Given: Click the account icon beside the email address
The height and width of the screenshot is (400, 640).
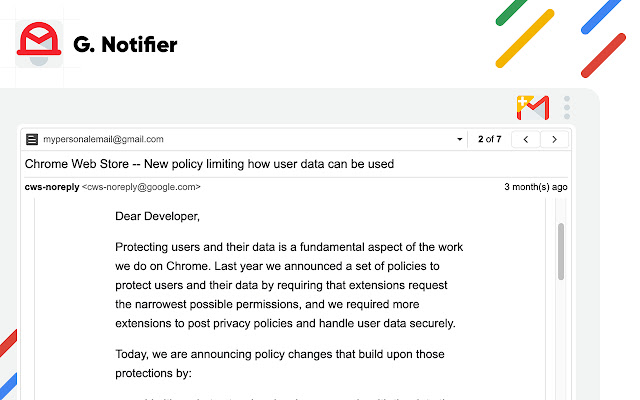Looking at the screenshot, I should [x=32, y=139].
